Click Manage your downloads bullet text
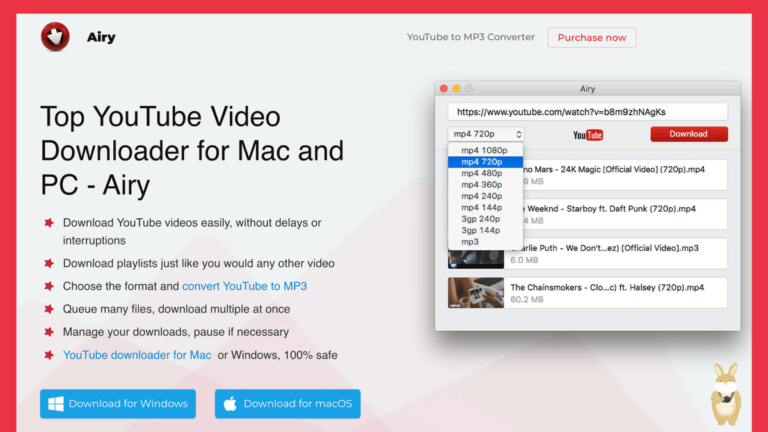 point(176,332)
